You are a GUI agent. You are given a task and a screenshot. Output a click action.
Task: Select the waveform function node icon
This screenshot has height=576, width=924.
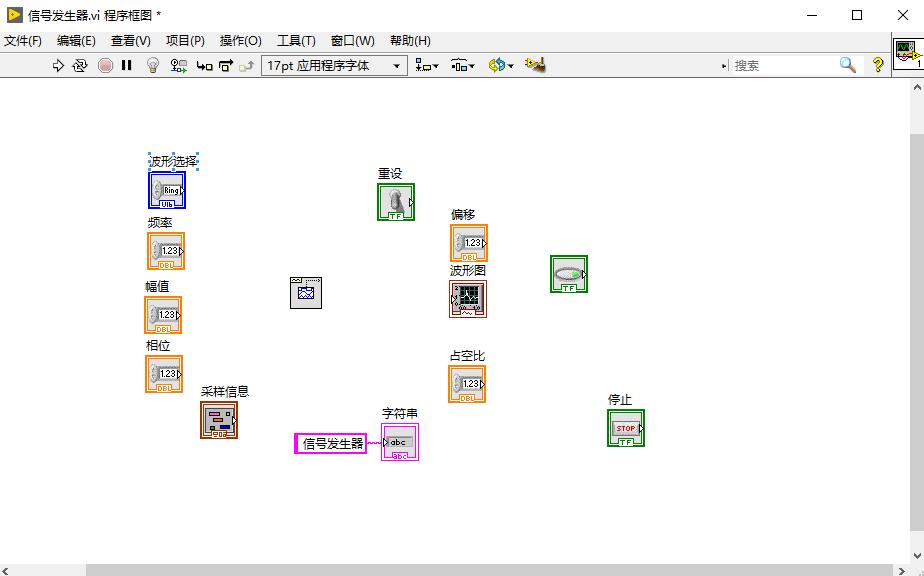[306, 293]
